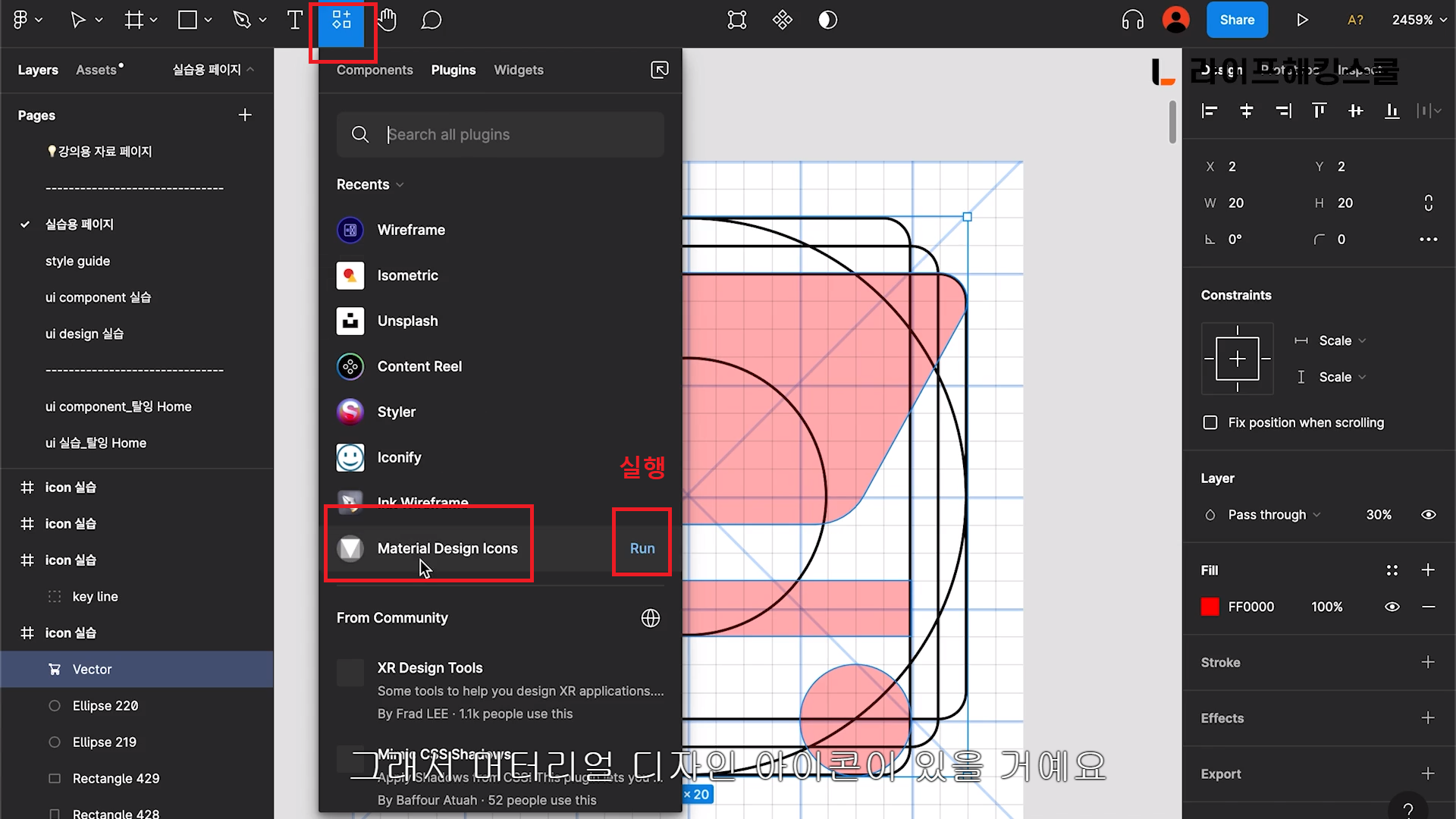Select the Hand tool in toolbar
The height and width of the screenshot is (819, 1456).
pos(388,20)
